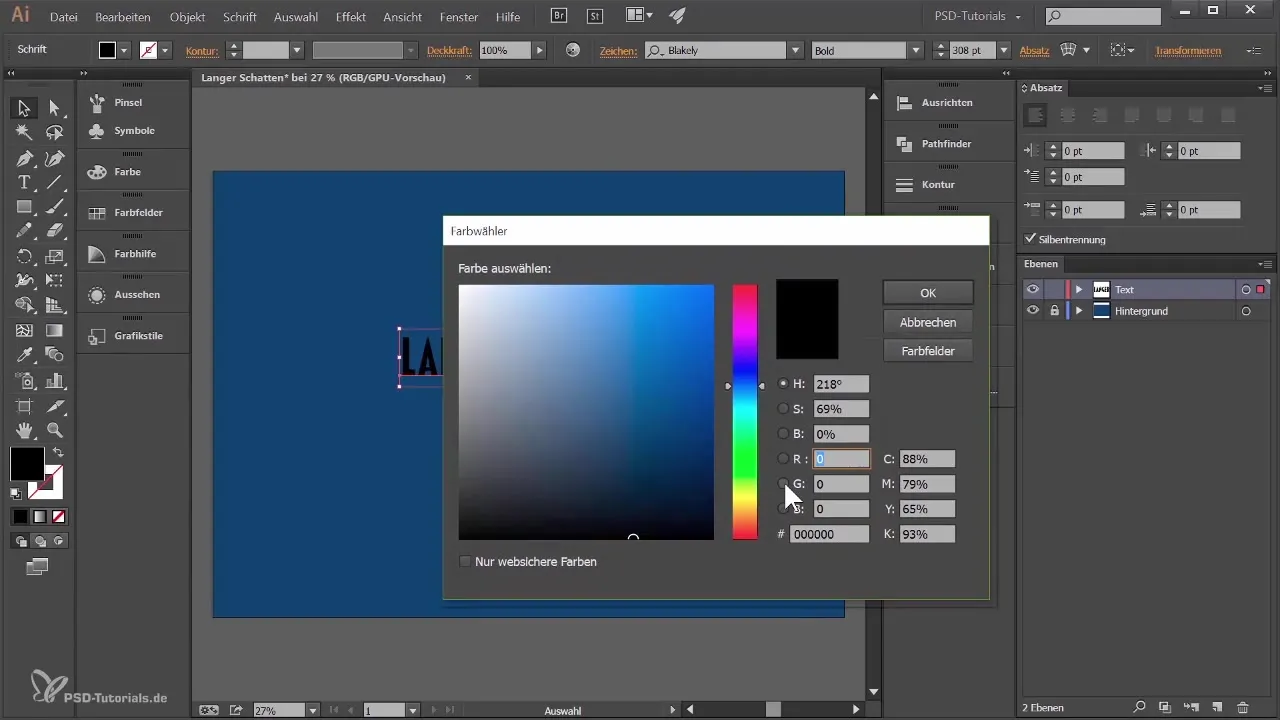1280x720 pixels.
Task: Select the Type tool
Action: click(24, 182)
